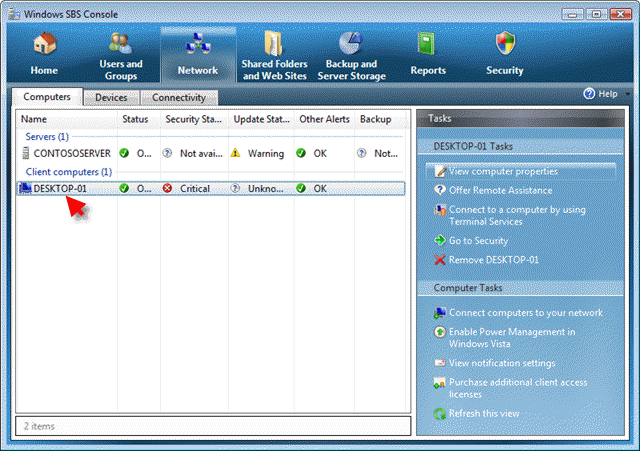
Task: Click the Connect computers network icon
Action: pos(440,313)
